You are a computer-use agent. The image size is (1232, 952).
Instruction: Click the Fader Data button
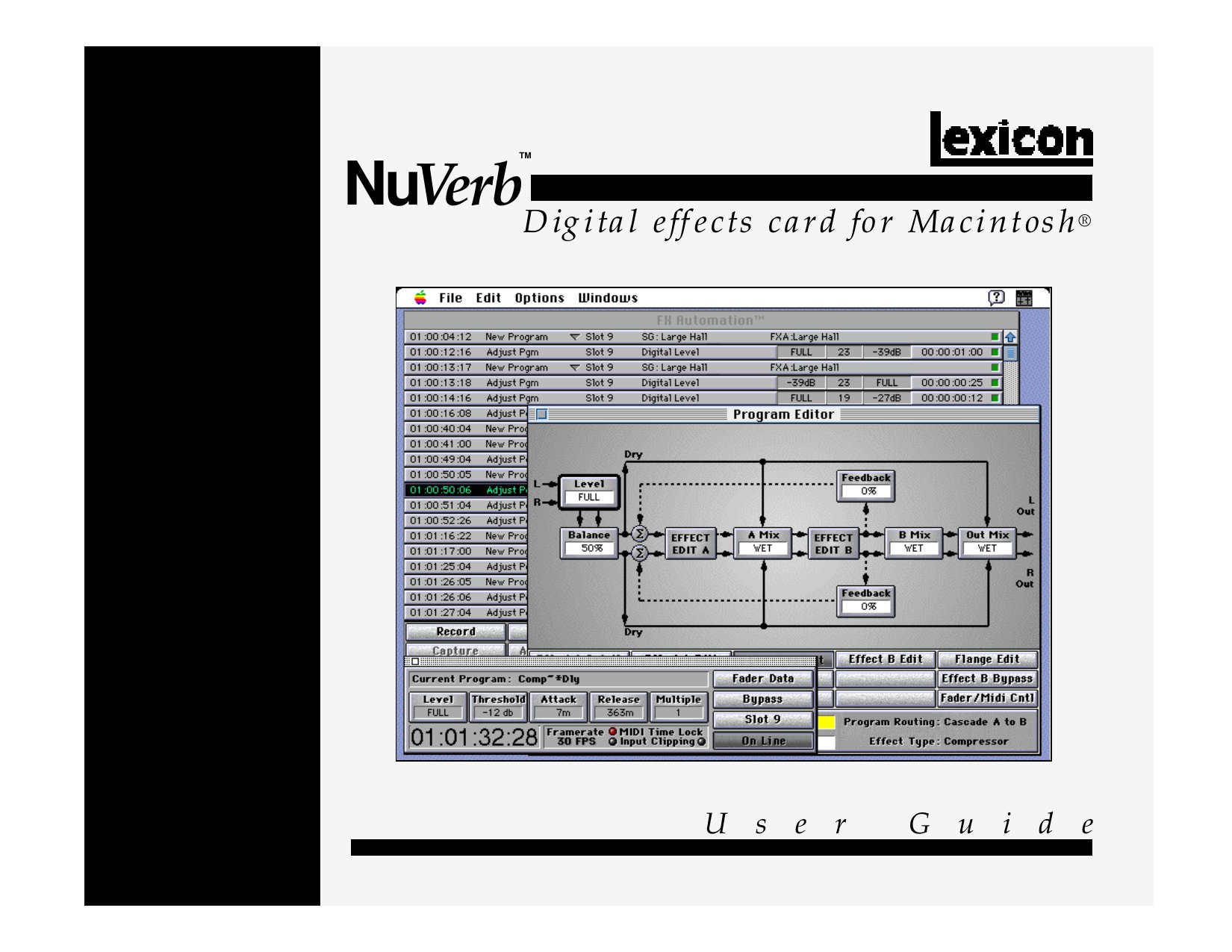pos(763,679)
